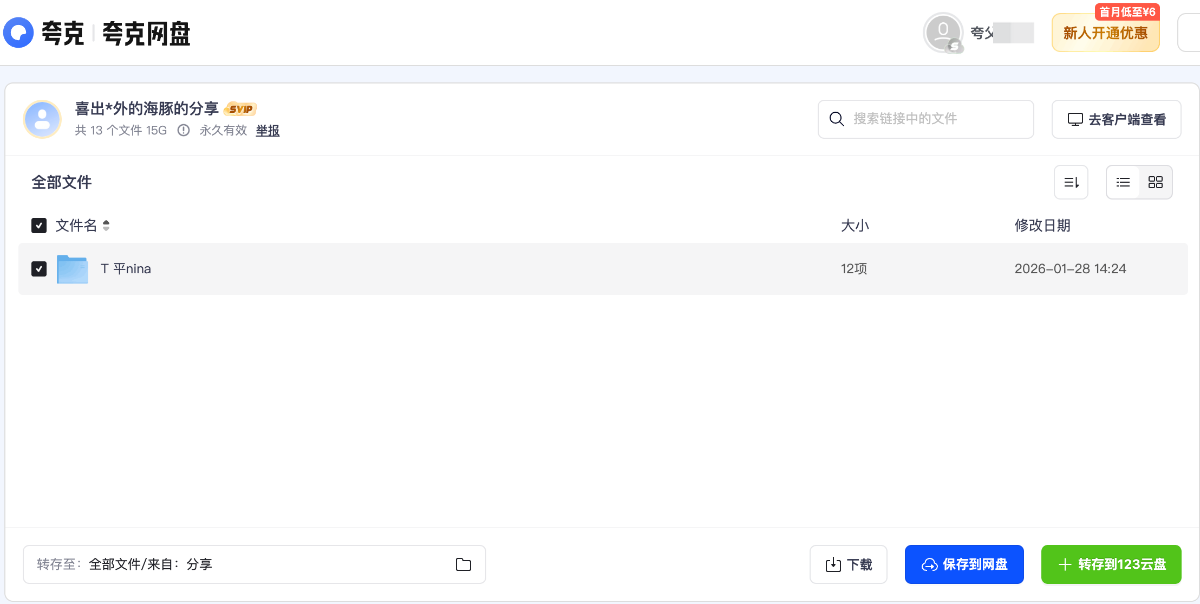Viewport: 1200px width, 604px height.
Task: Open 新人开通优惠 promotion button
Action: click(1105, 33)
